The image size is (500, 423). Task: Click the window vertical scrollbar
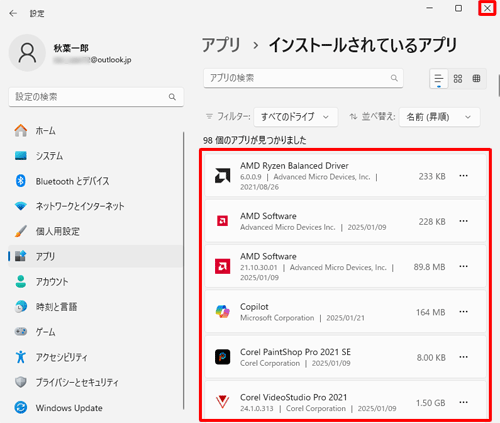pos(499,85)
